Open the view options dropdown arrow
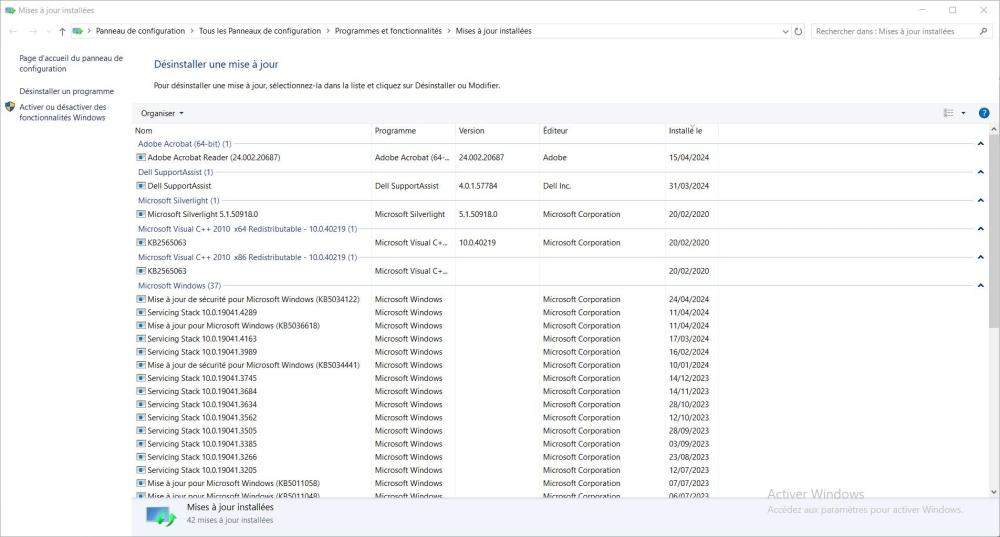1000x537 pixels. (963, 113)
